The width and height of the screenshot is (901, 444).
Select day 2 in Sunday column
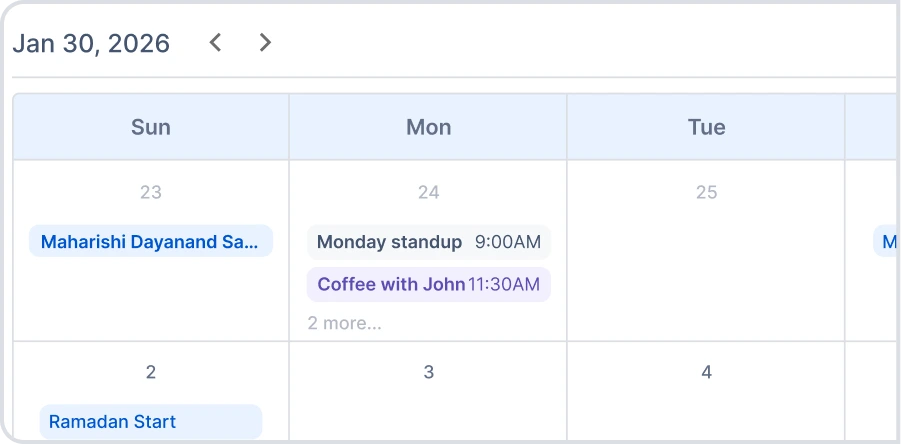click(151, 372)
